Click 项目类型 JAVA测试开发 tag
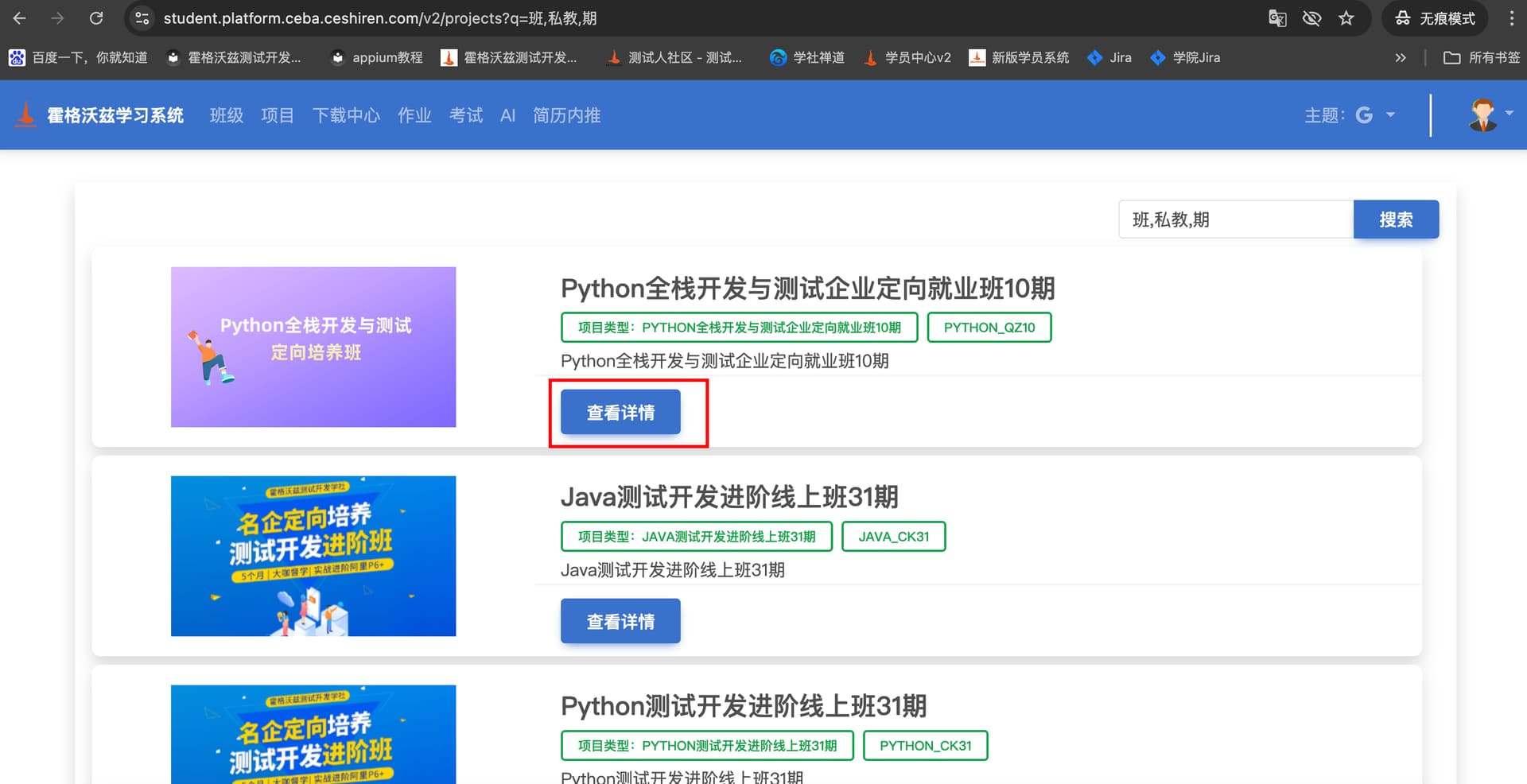The height and width of the screenshot is (784, 1527). pos(697,537)
